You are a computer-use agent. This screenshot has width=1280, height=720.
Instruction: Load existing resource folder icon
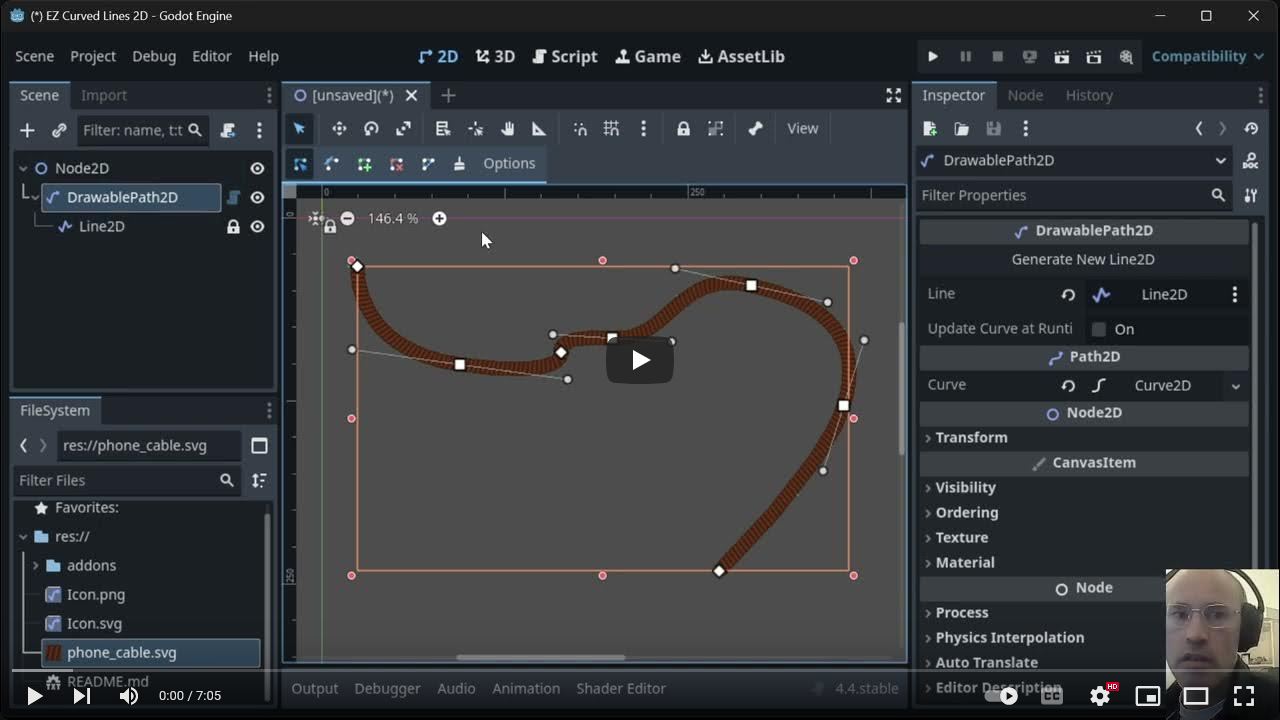(x=961, y=128)
